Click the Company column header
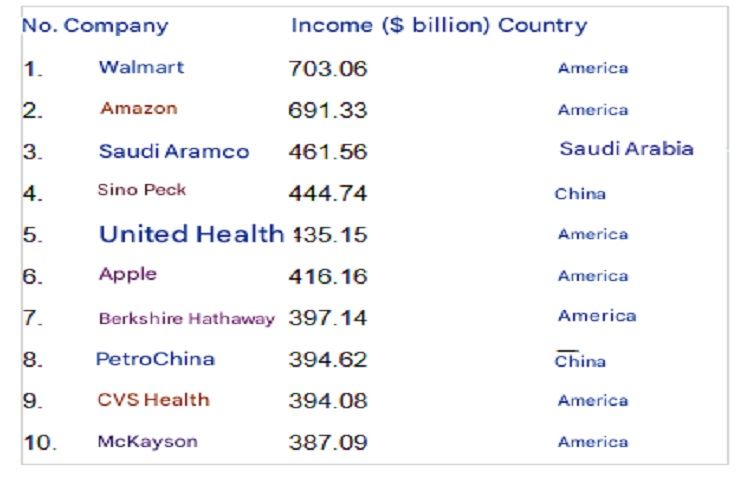The width and height of the screenshot is (750, 490). click(x=116, y=26)
